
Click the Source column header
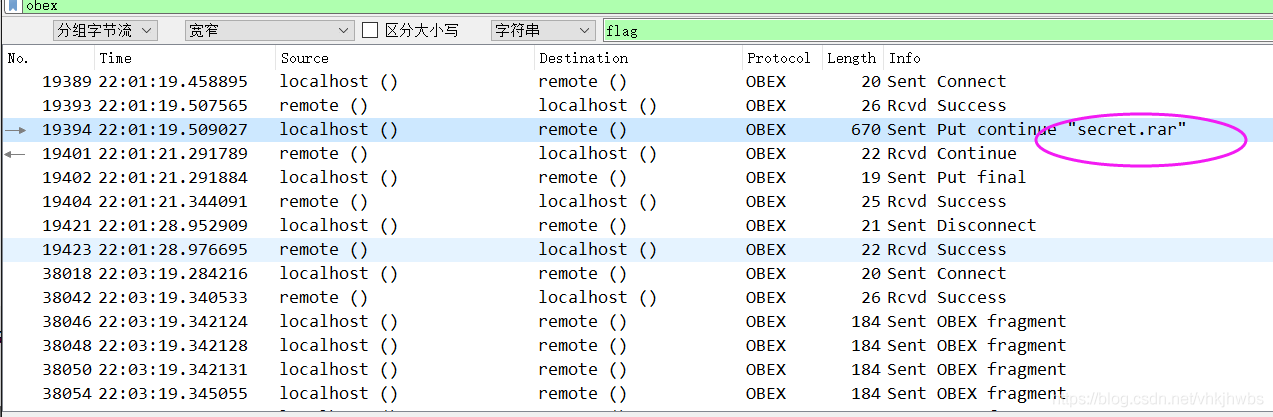(404, 58)
